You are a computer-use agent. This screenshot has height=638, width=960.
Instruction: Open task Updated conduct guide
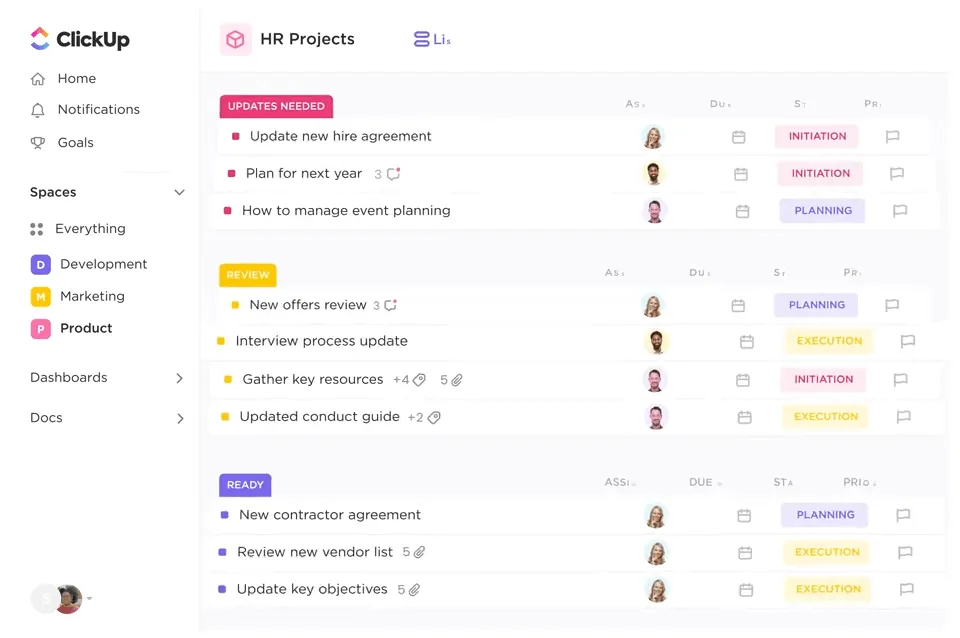(320, 417)
